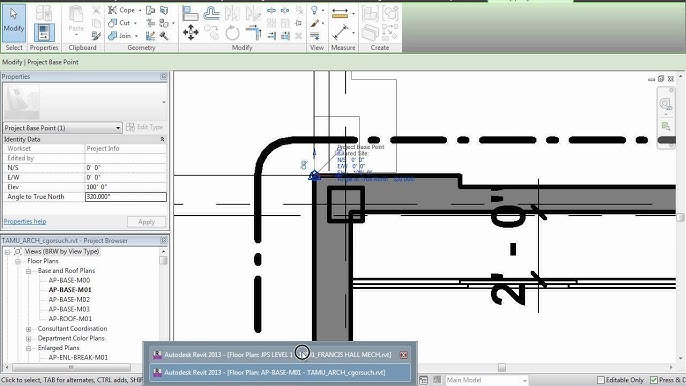Collapse the Base and Roof Plans node
Image resolution: width=686 pixels, height=386 pixels.
coord(28,271)
